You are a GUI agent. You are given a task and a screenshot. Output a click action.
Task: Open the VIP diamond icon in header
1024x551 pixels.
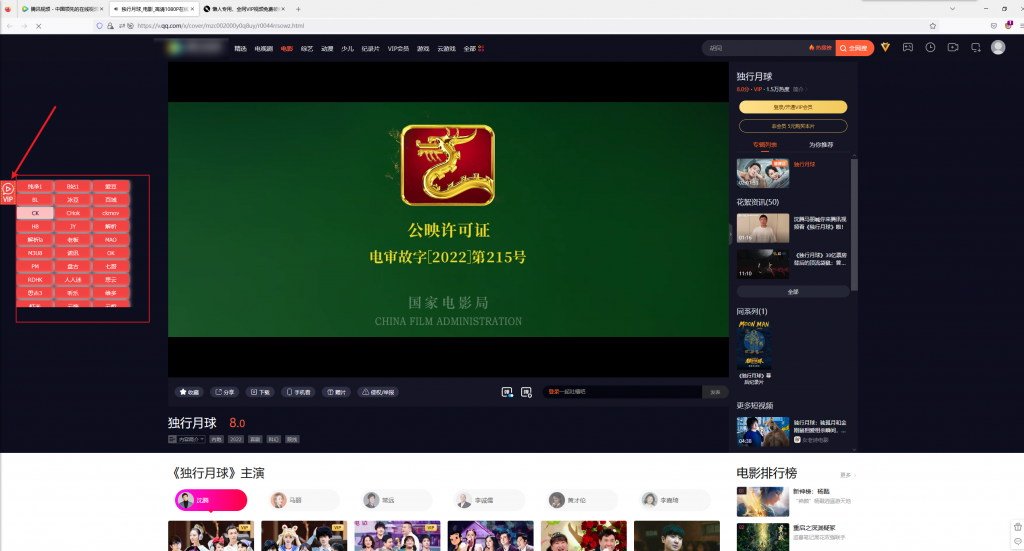coord(886,47)
